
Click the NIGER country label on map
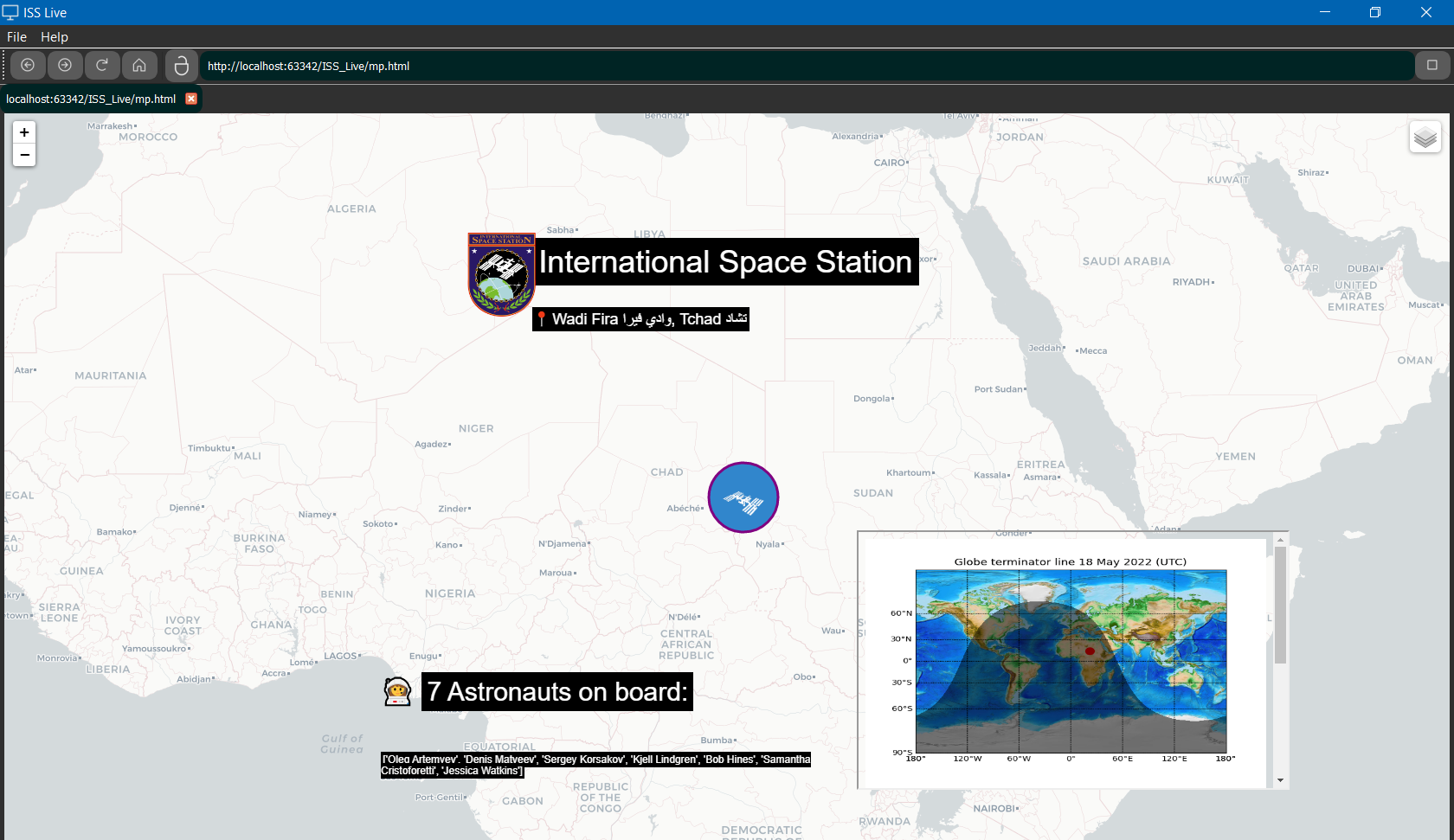pyautogui.click(x=476, y=428)
